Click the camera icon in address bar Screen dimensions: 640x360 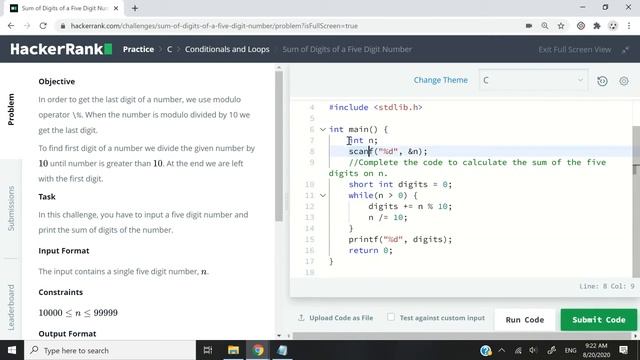coord(529,26)
